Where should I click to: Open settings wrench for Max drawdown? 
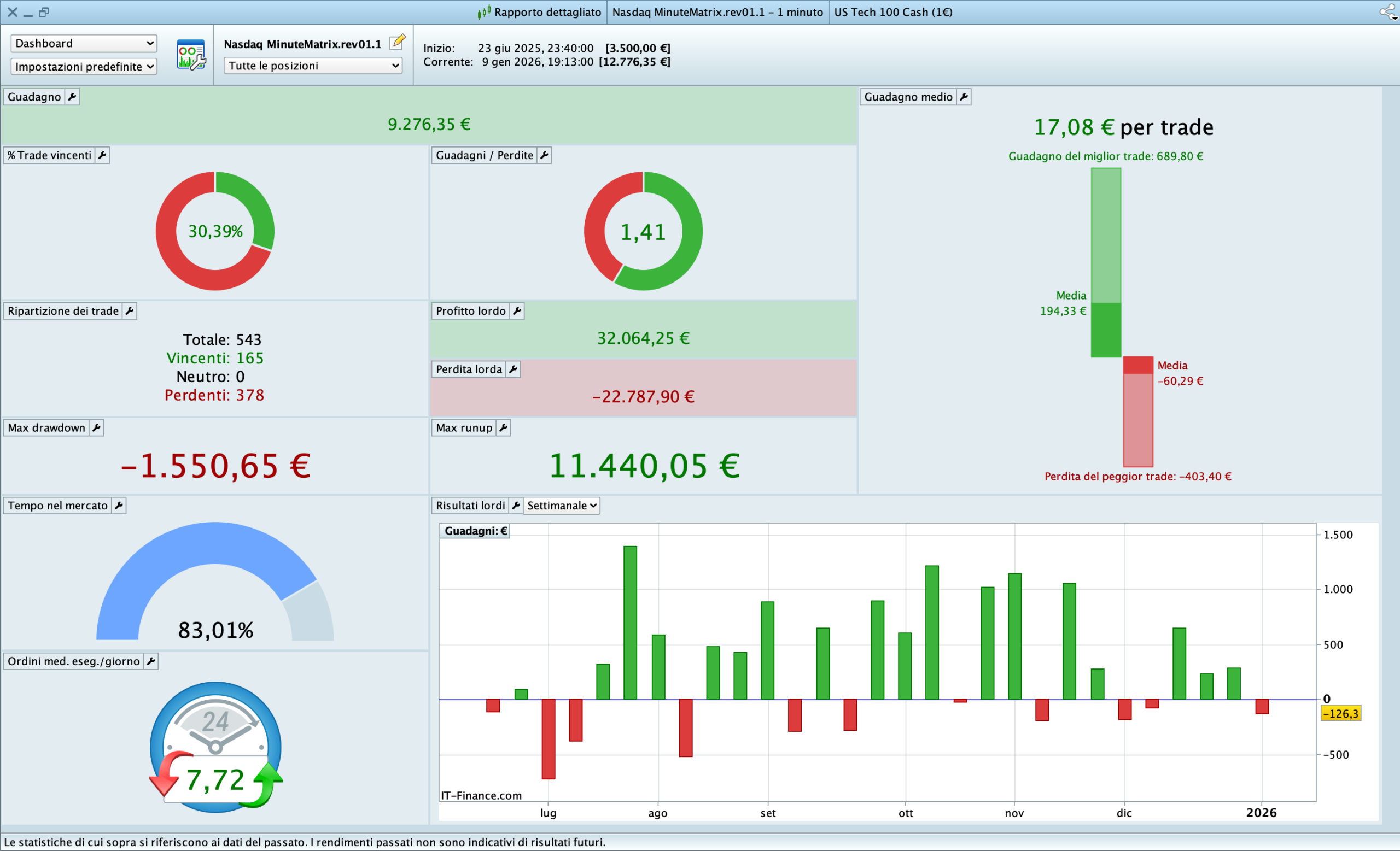tap(97, 428)
